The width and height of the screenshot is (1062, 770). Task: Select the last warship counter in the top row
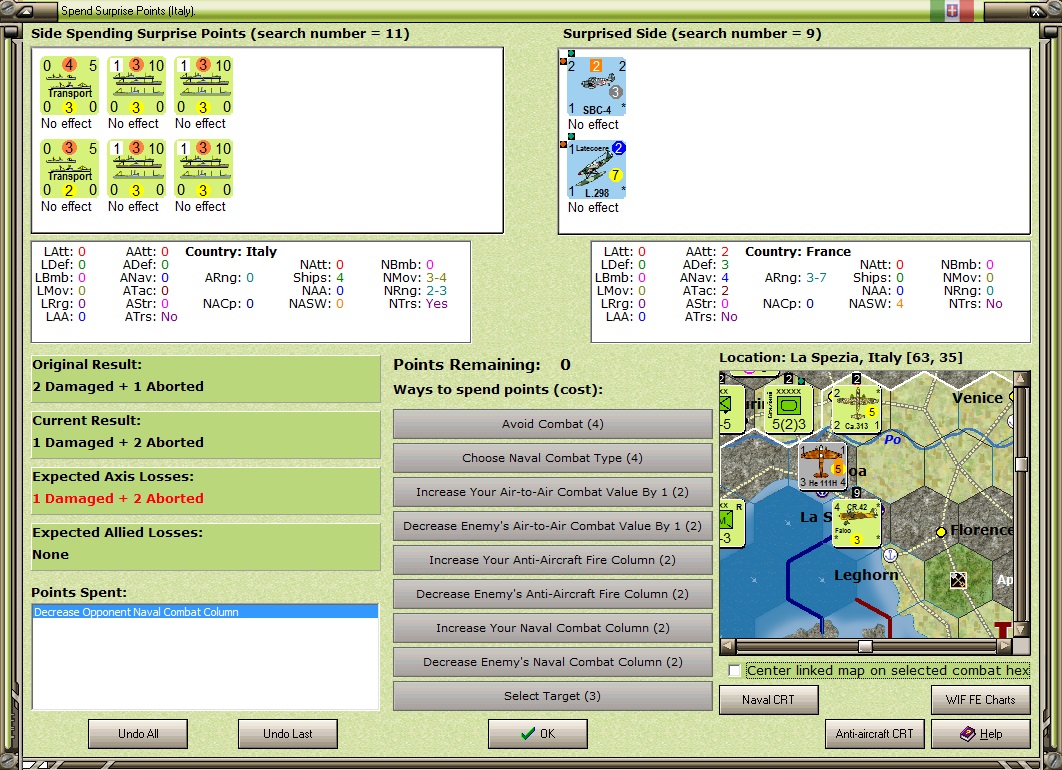coord(204,86)
